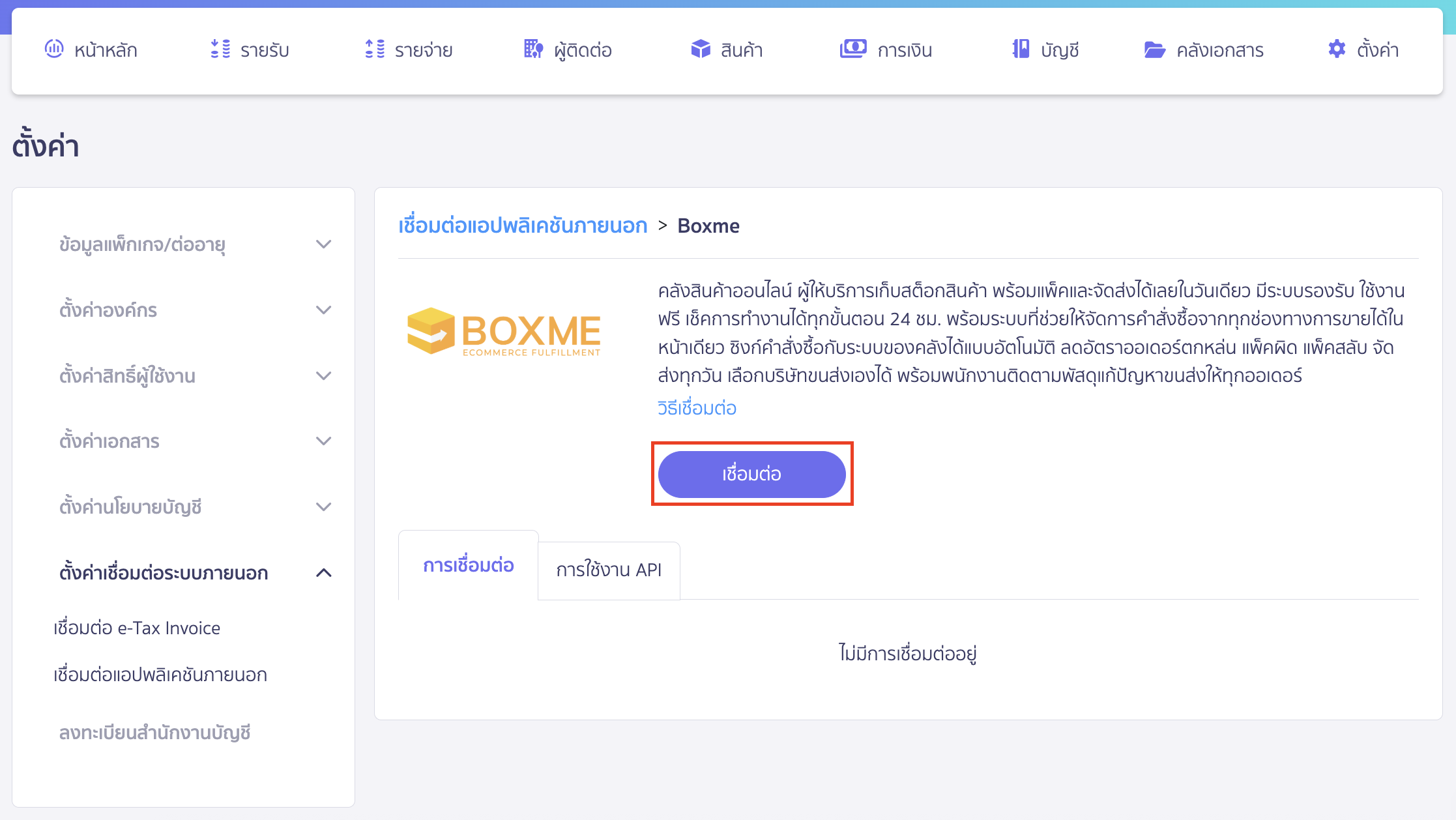The height and width of the screenshot is (820, 1456).
Task: Select เชื่อมต่อ e-Tax Invoice in sidebar
Action: (137, 627)
